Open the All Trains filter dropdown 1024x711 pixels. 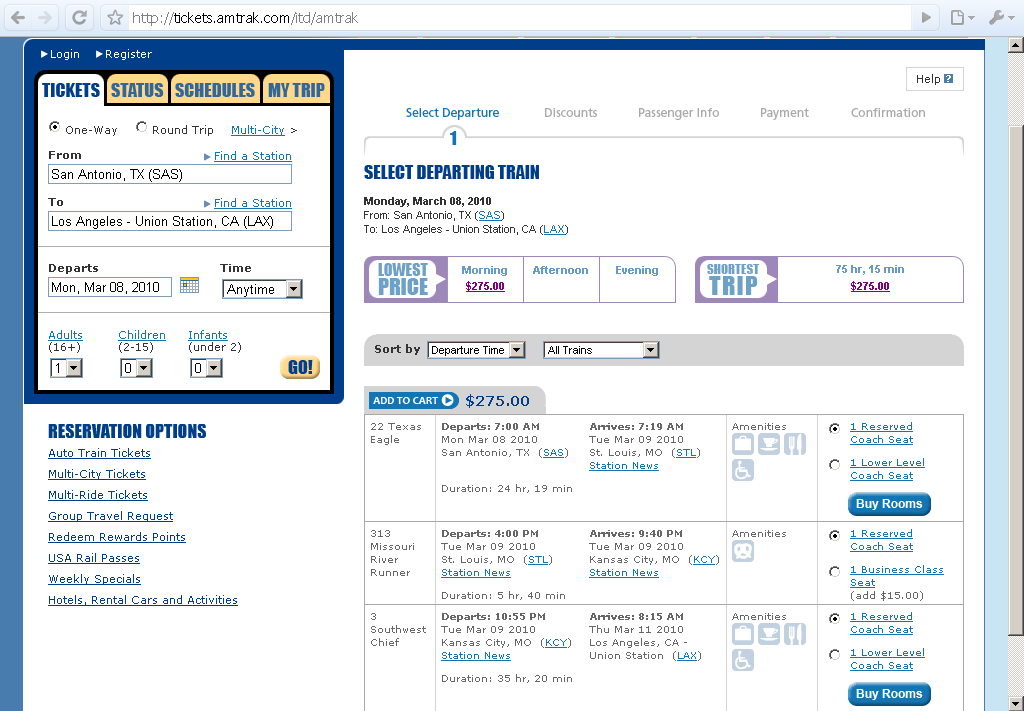[601, 350]
